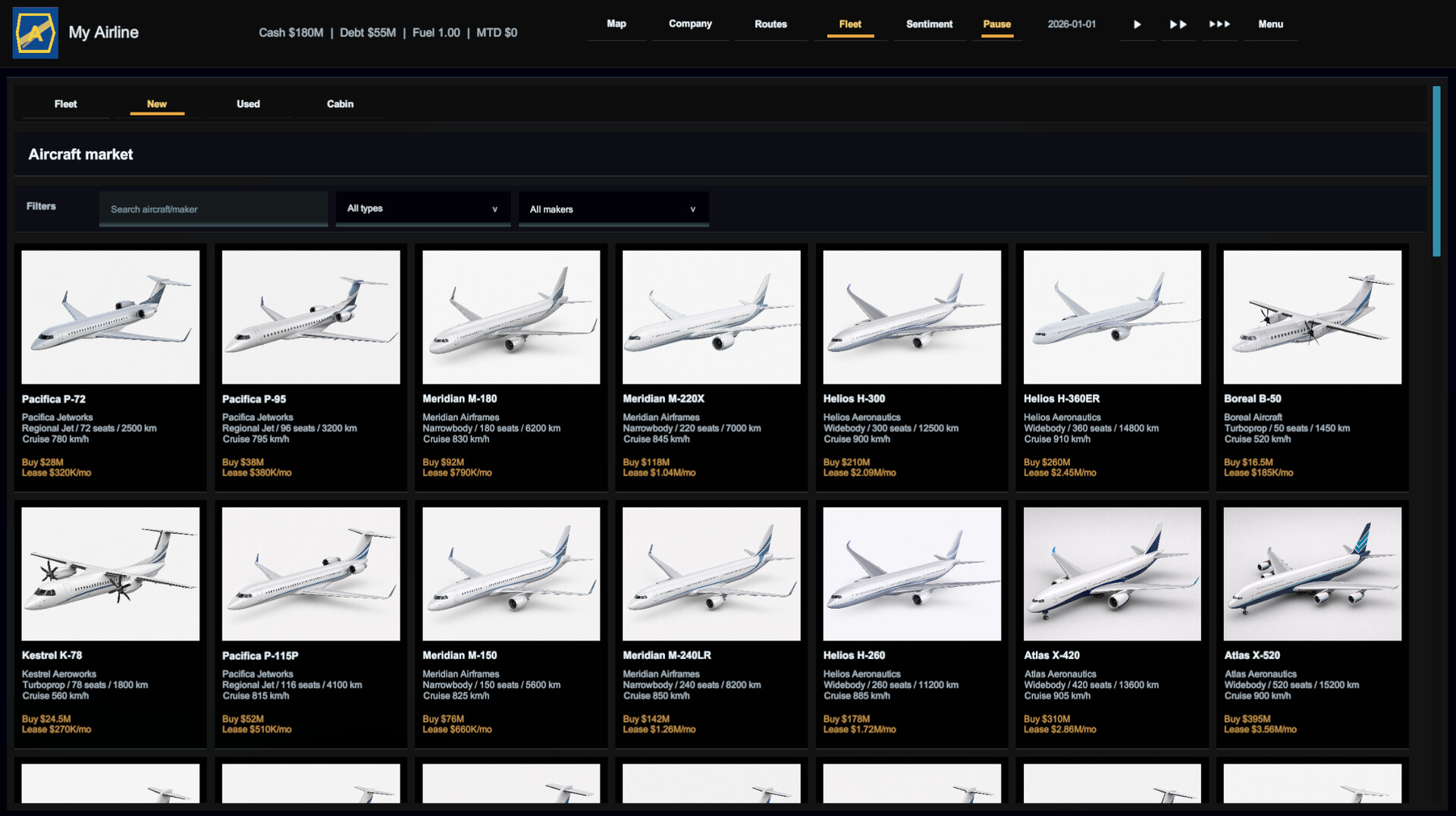The image size is (1456, 816).
Task: Click Buy $395M for Atlas X-520
Action: click(x=1247, y=719)
